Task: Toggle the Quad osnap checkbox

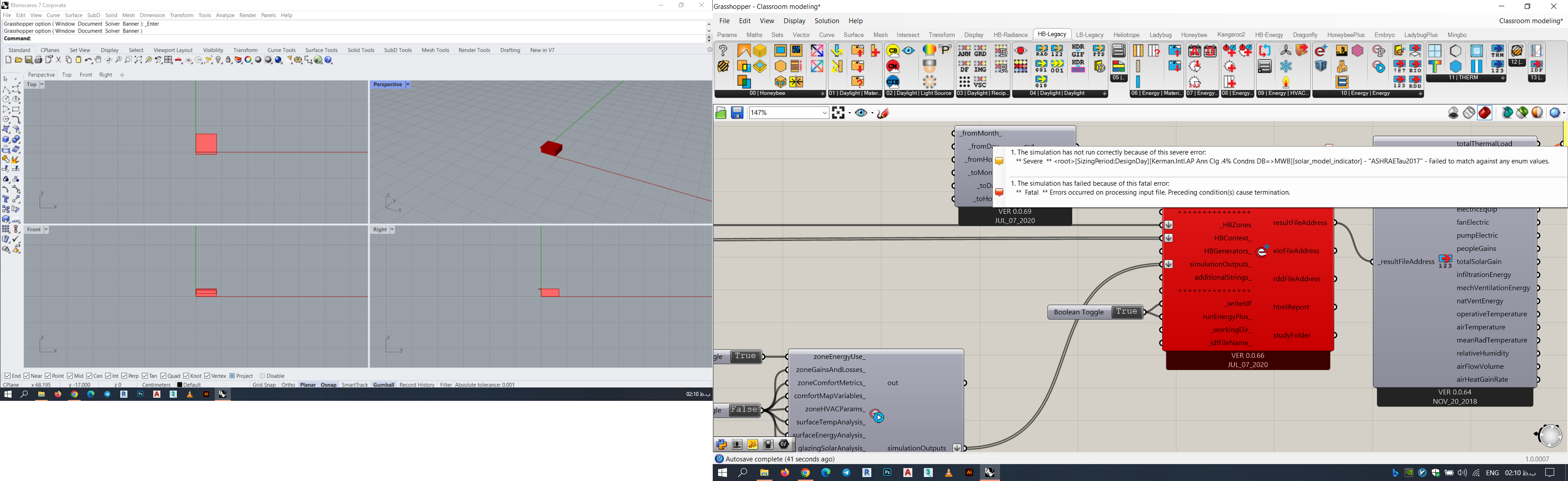Action: (163, 376)
